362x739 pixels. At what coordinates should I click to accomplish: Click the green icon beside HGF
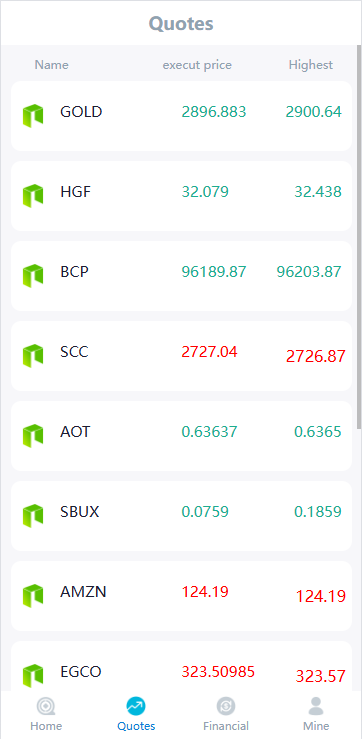coord(33,196)
